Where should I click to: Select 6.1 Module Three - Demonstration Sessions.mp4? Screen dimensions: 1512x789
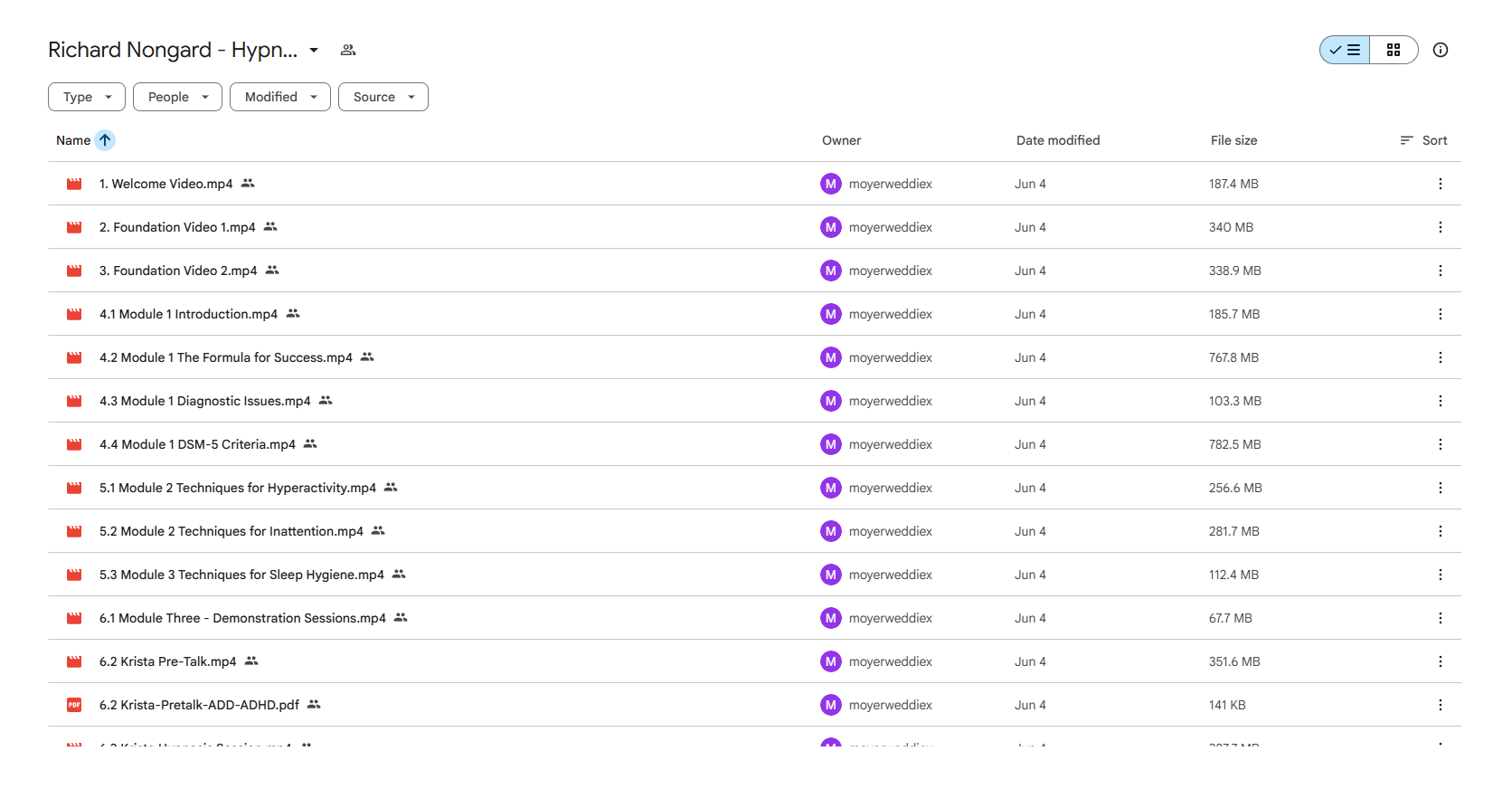pos(242,618)
